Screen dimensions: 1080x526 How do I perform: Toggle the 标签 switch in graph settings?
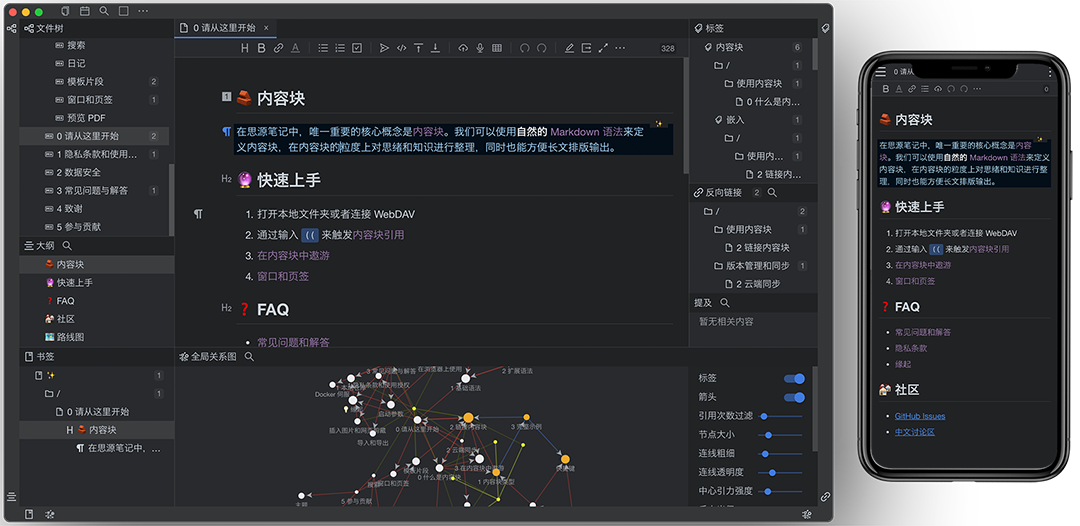pyautogui.click(x=794, y=379)
